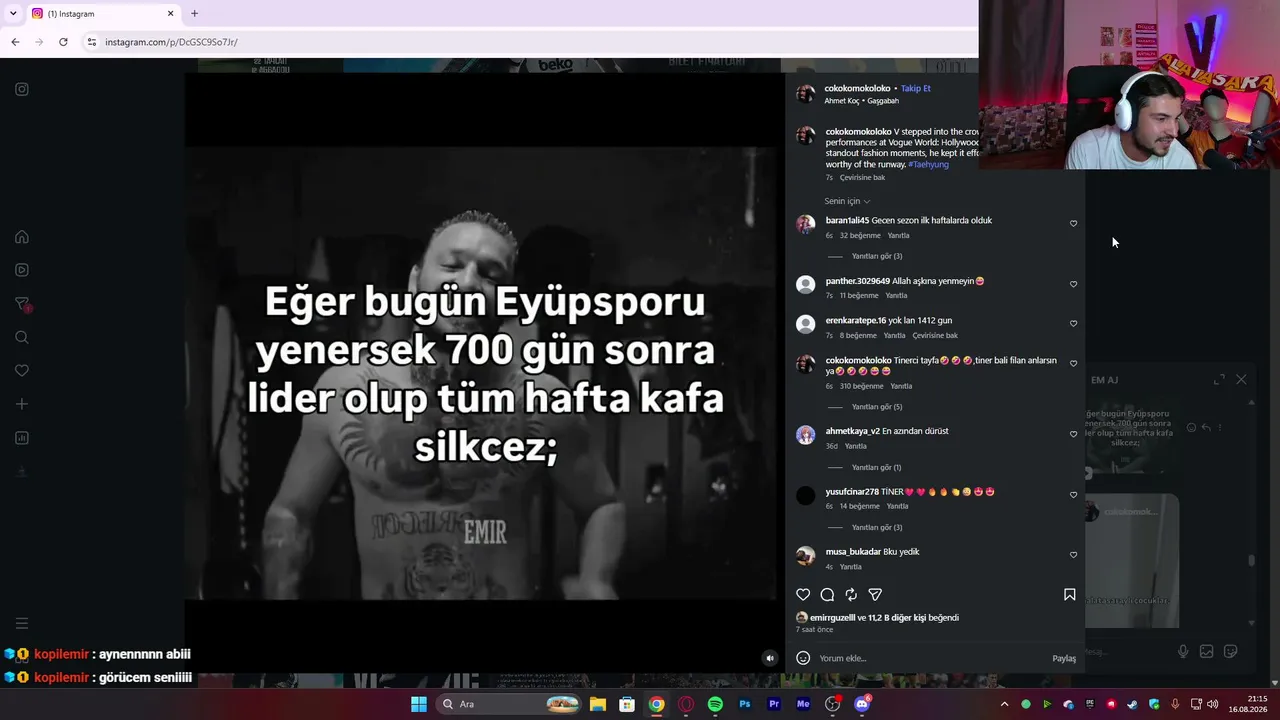The image size is (1280, 720).
Task: View the '32 beğenme' likes on baran1ali45's comment
Action: [860, 236]
